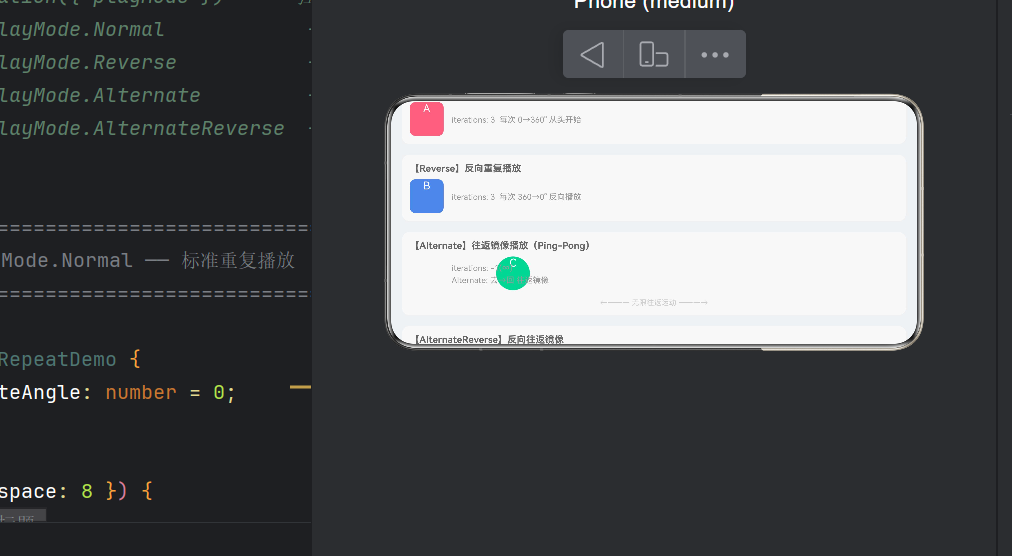Click the layMode.Alternate comment line

[x=100, y=95]
